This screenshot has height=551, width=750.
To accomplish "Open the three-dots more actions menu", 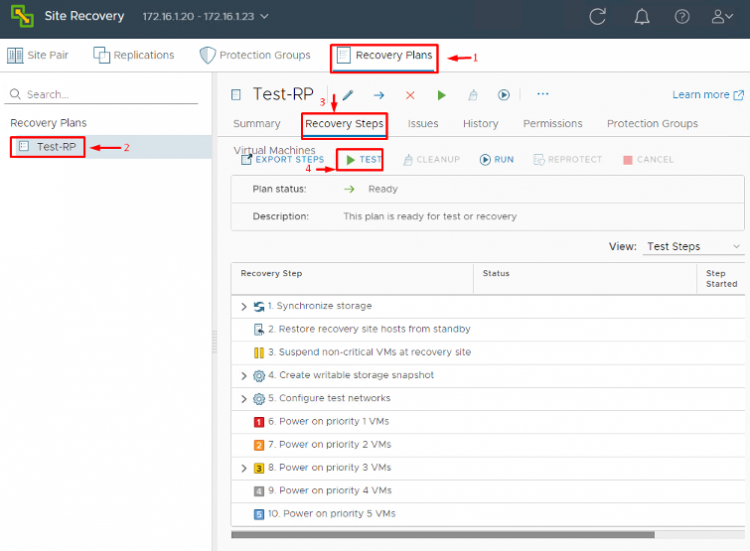I will 543,94.
